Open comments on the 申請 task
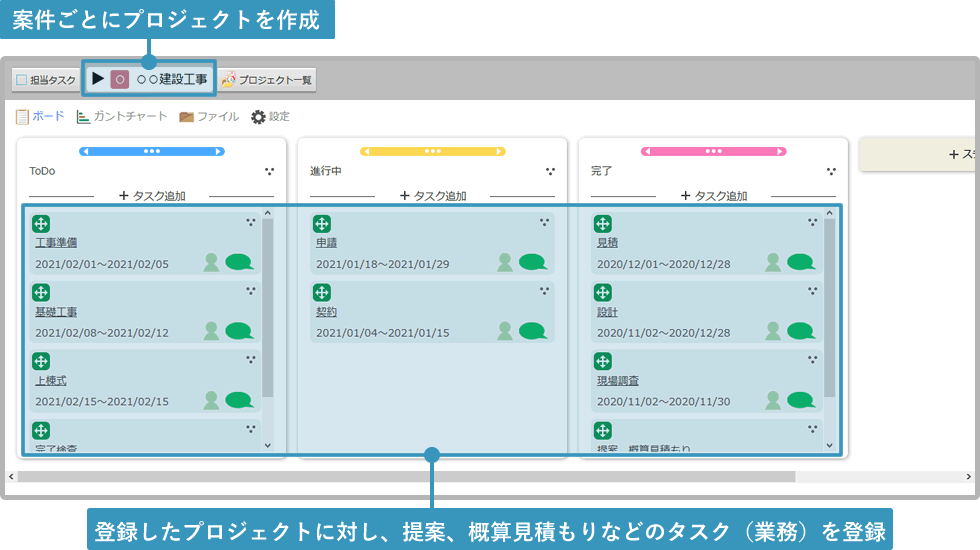The width and height of the screenshot is (980, 550). 533,262
